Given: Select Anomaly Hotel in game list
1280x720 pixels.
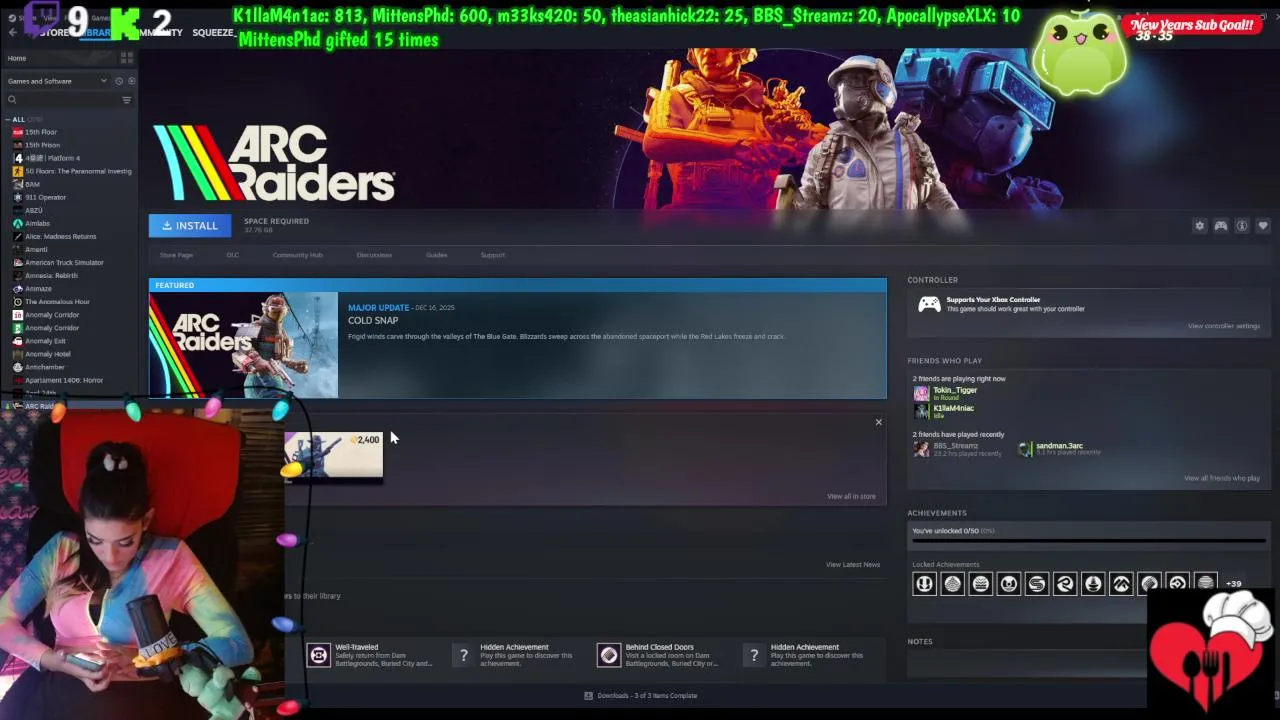Looking at the screenshot, I should pyautogui.click(x=47, y=354).
